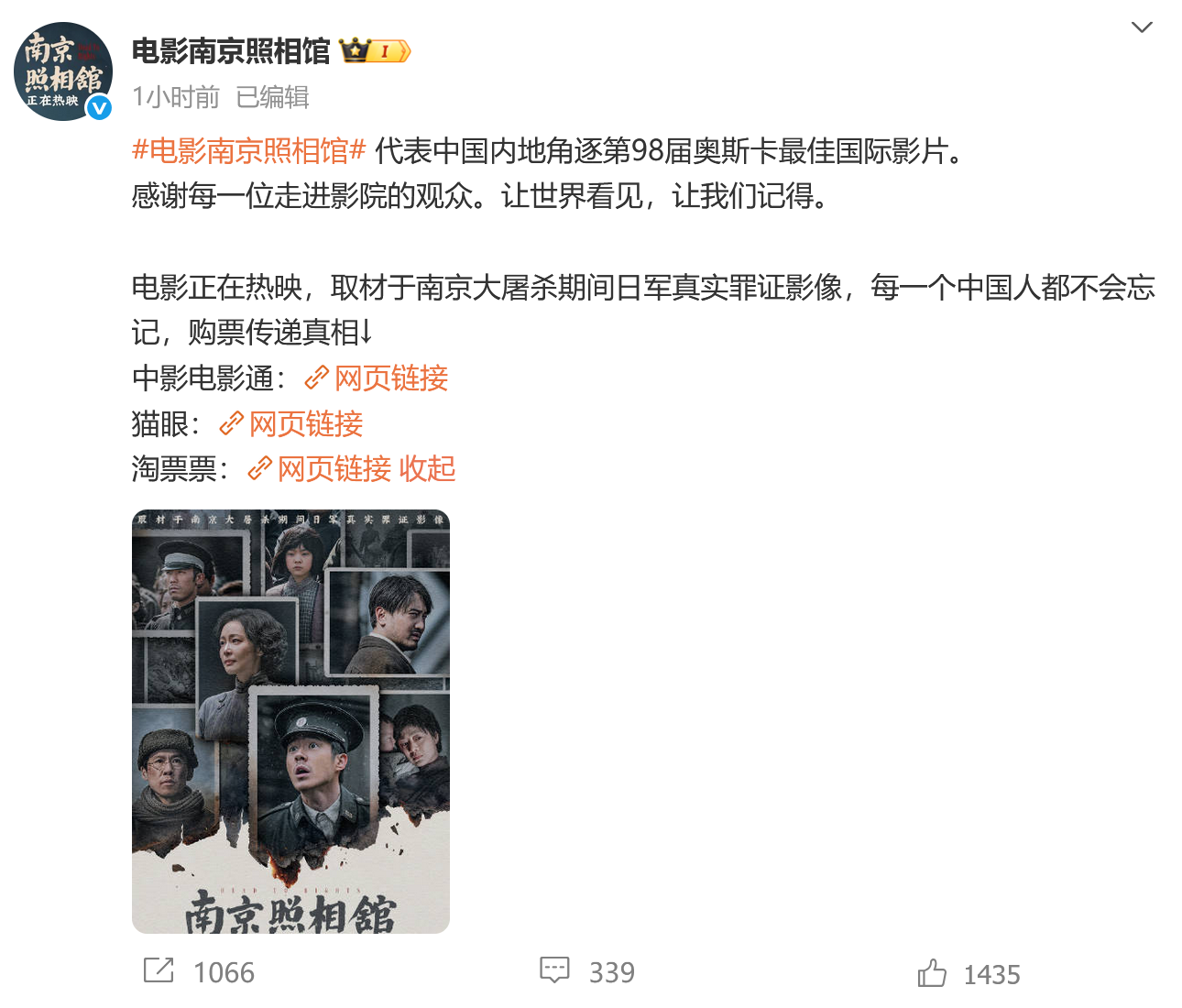Click the repost share icon
Viewport: 1182px width, 1008px height.
point(159,970)
